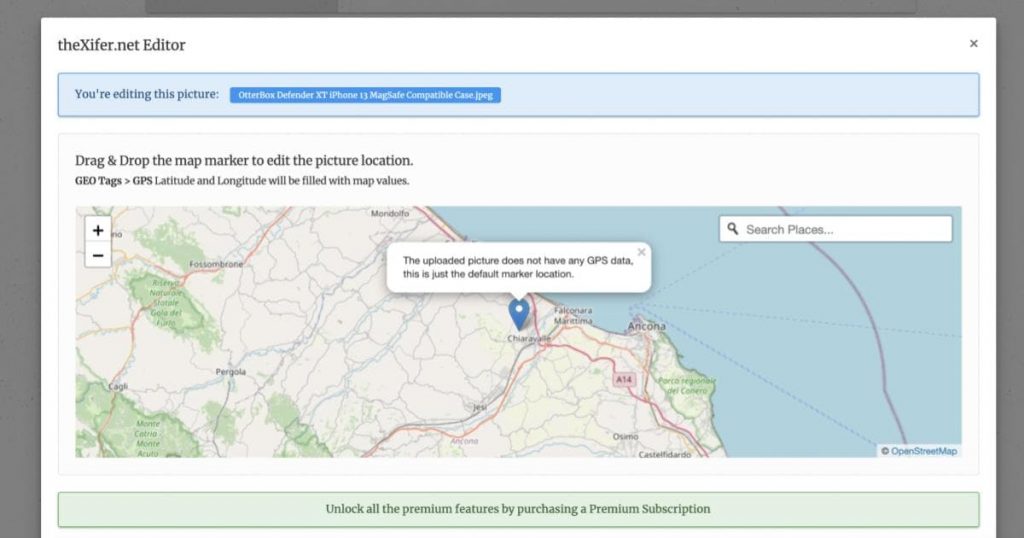Focus the Search Places input field
1024x538 pixels.
[836, 229]
